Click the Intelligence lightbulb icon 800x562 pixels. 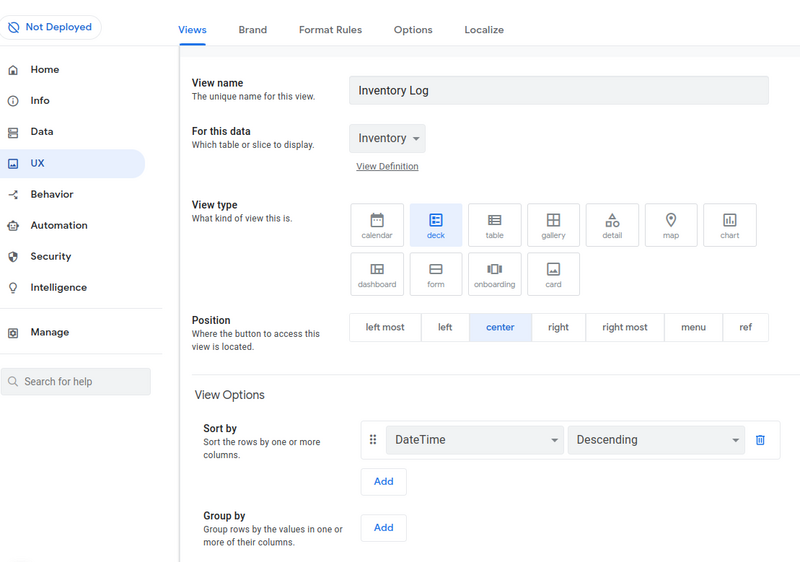point(13,288)
